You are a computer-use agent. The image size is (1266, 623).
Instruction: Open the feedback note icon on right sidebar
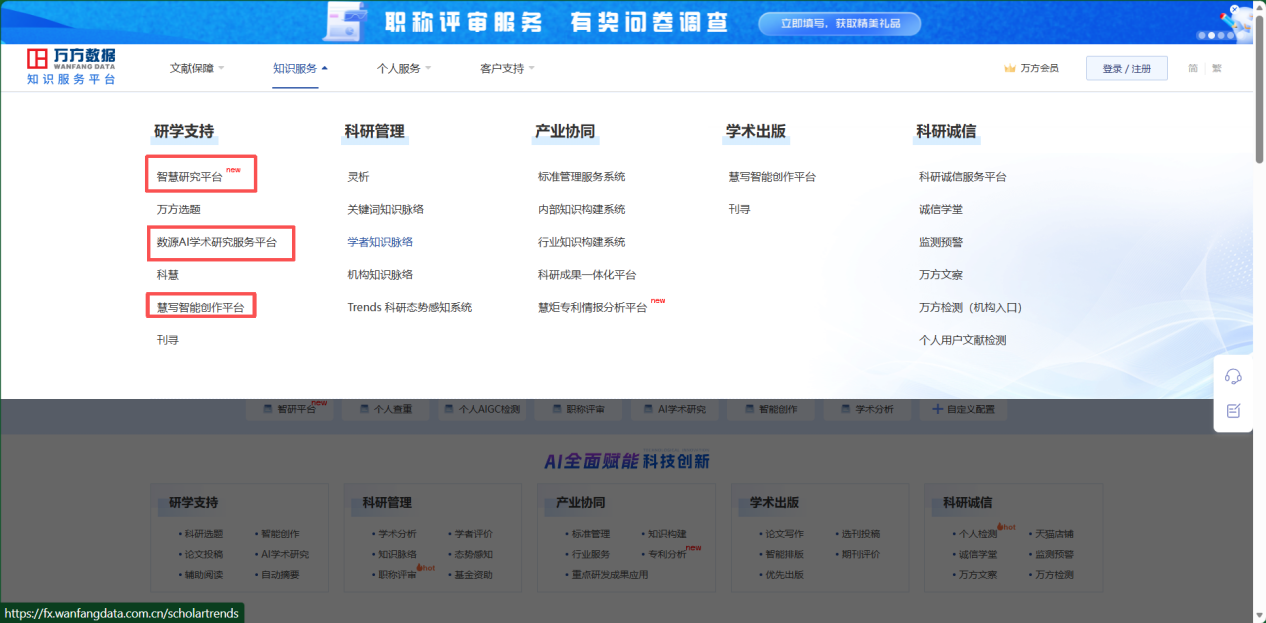click(1233, 411)
